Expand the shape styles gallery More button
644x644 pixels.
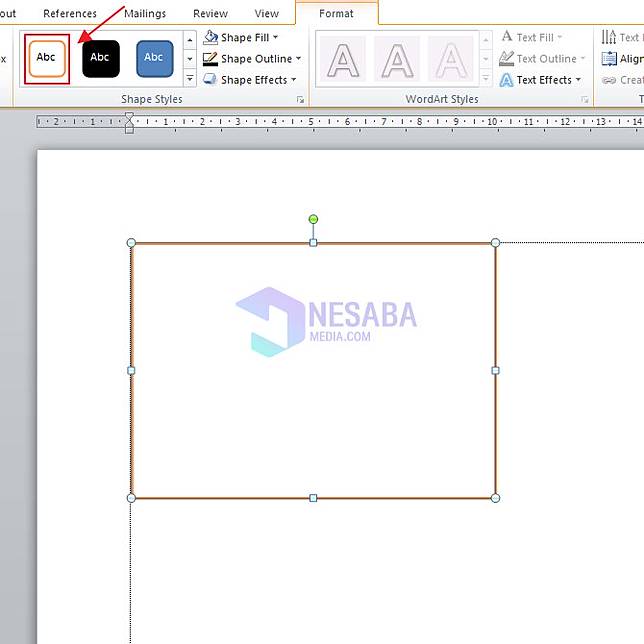pyautogui.click(x=190, y=78)
